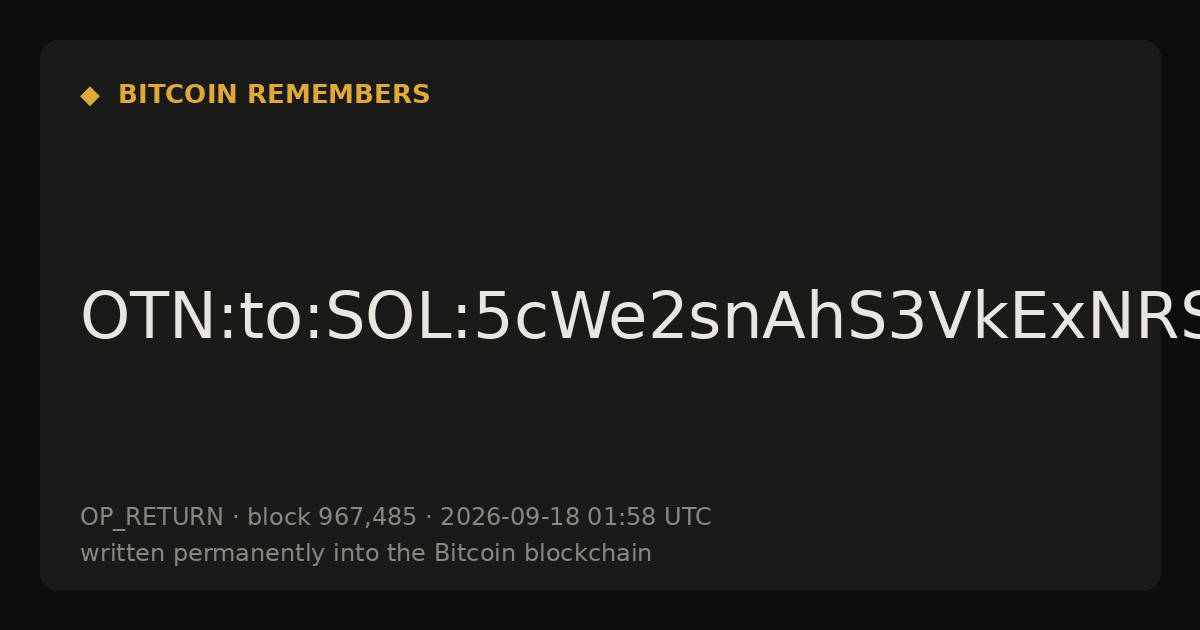Click the OP_RETURN label

pyautogui.click(x=152, y=518)
